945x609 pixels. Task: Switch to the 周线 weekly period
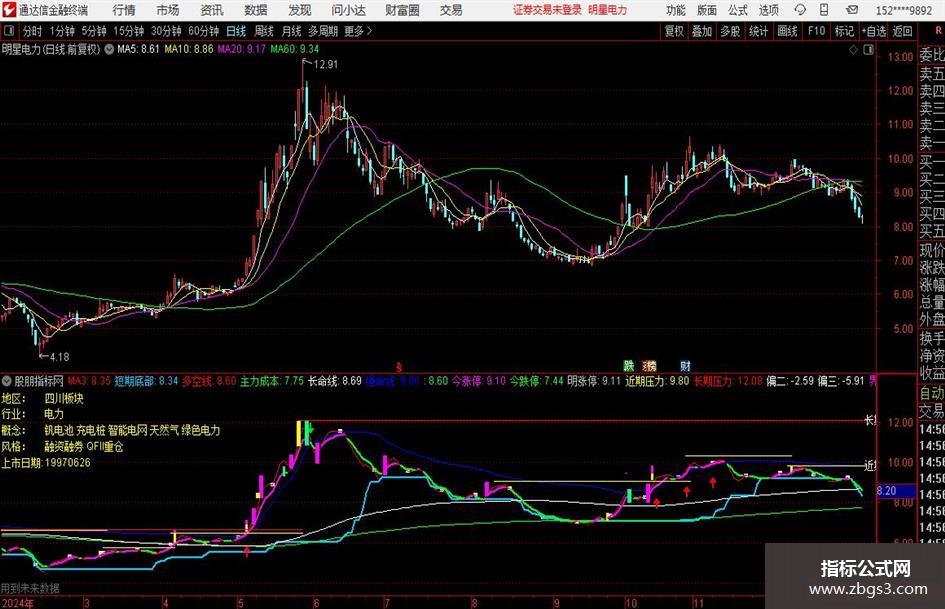[x=264, y=31]
